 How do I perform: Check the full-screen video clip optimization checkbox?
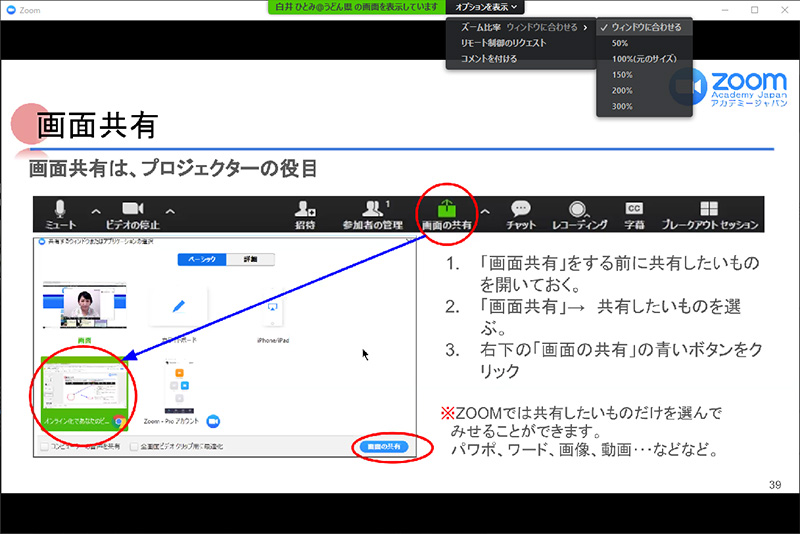[133, 446]
